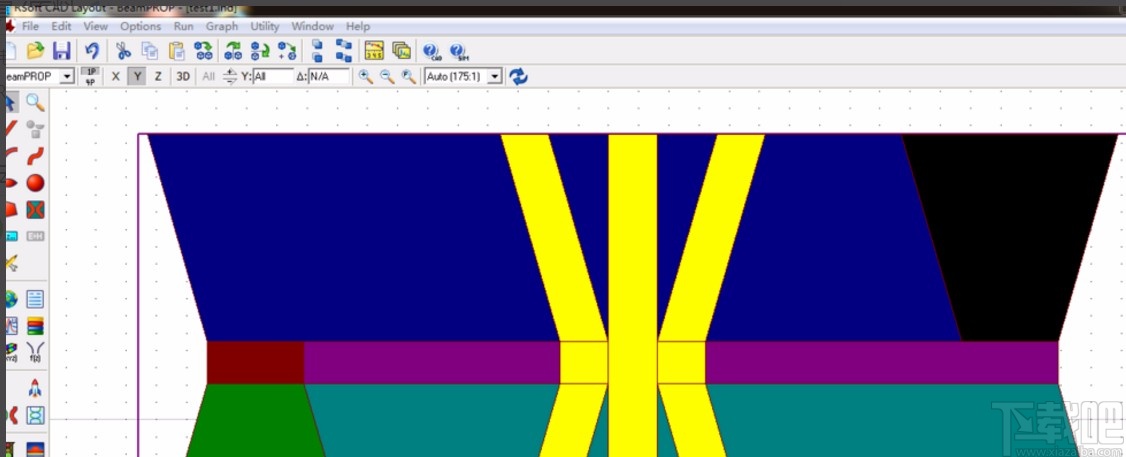Open the folder Open-file icon
This screenshot has height=457, width=1126.
35,51
